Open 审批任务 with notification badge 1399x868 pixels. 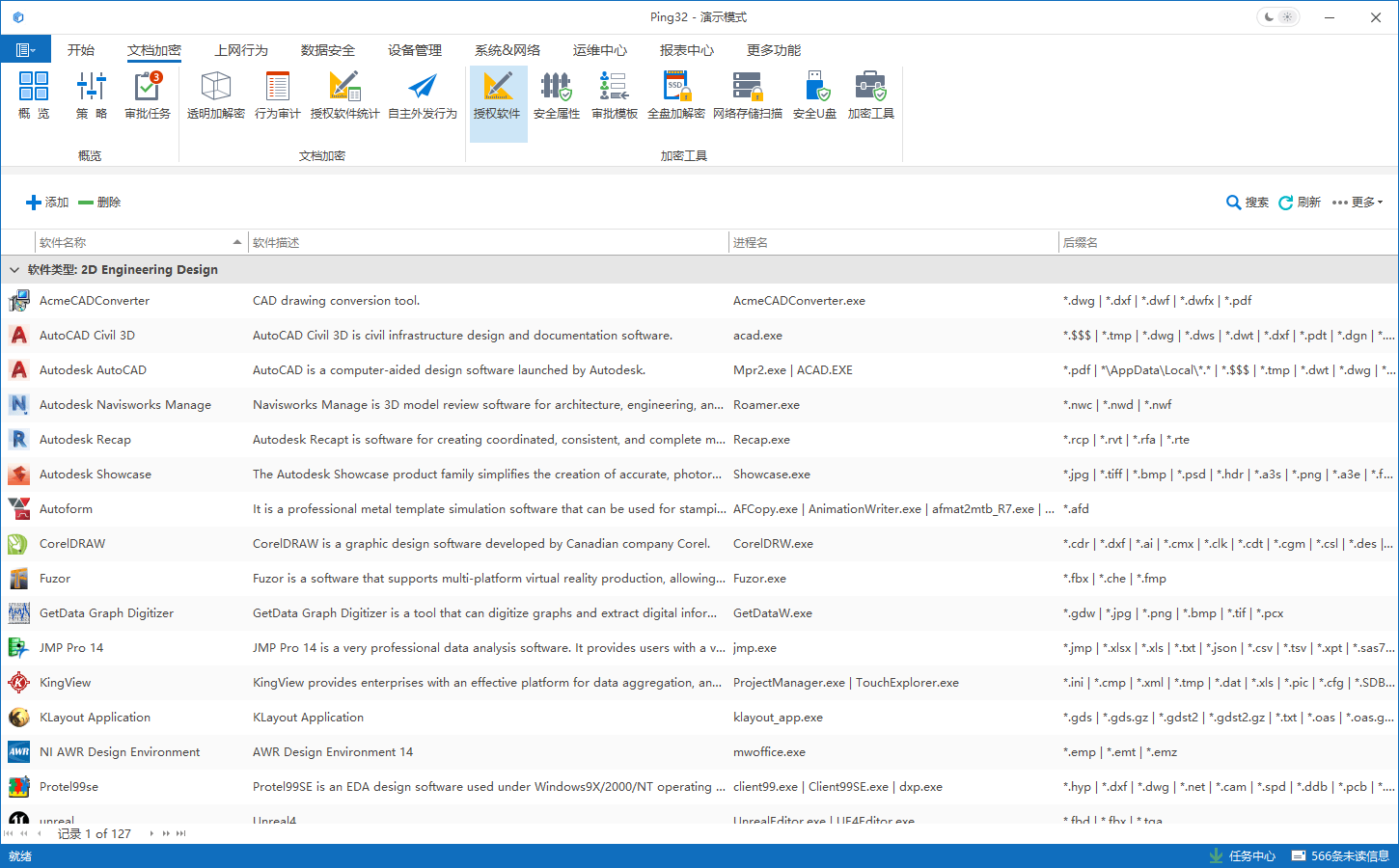148,95
